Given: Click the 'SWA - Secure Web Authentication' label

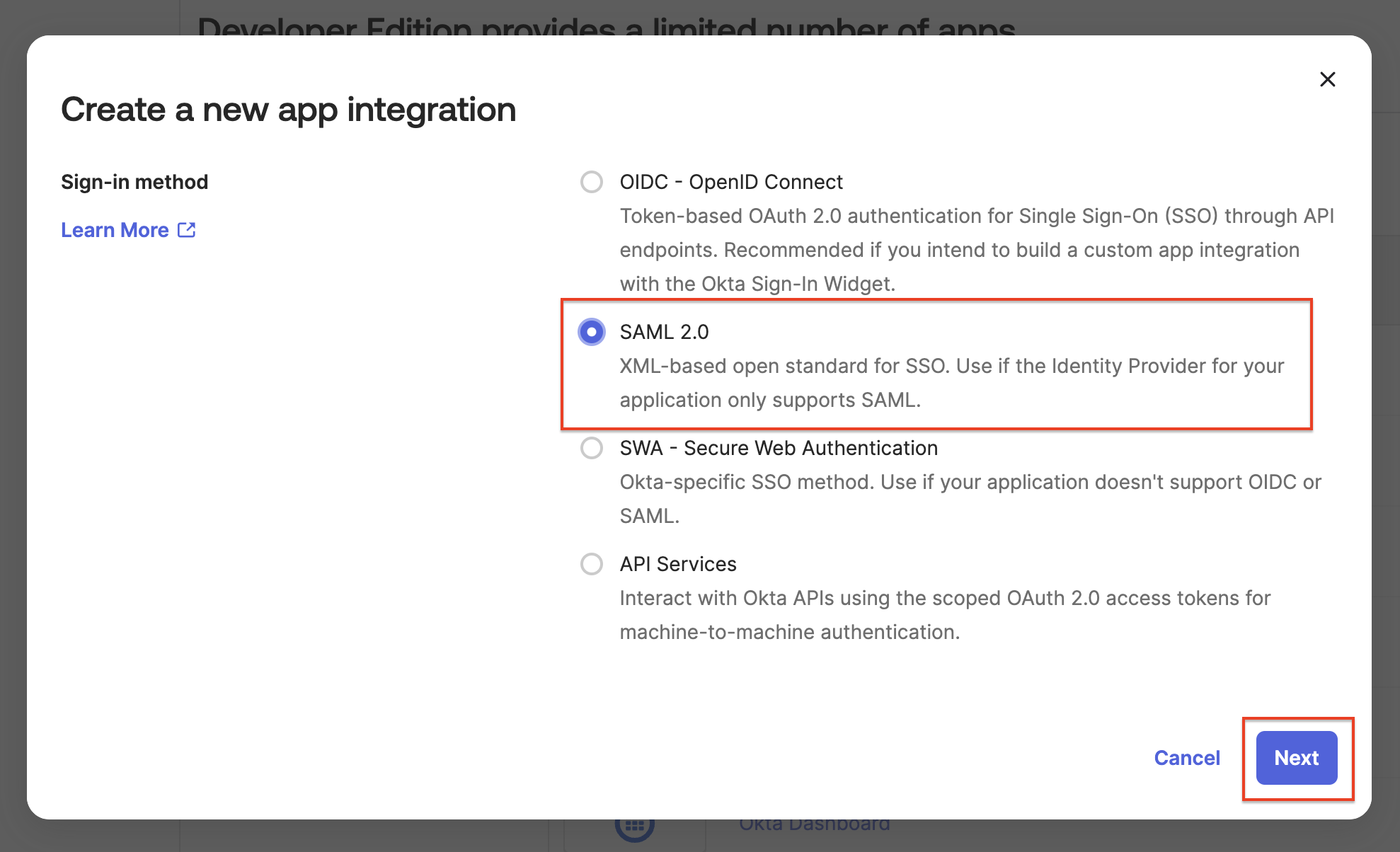Looking at the screenshot, I should [x=778, y=448].
